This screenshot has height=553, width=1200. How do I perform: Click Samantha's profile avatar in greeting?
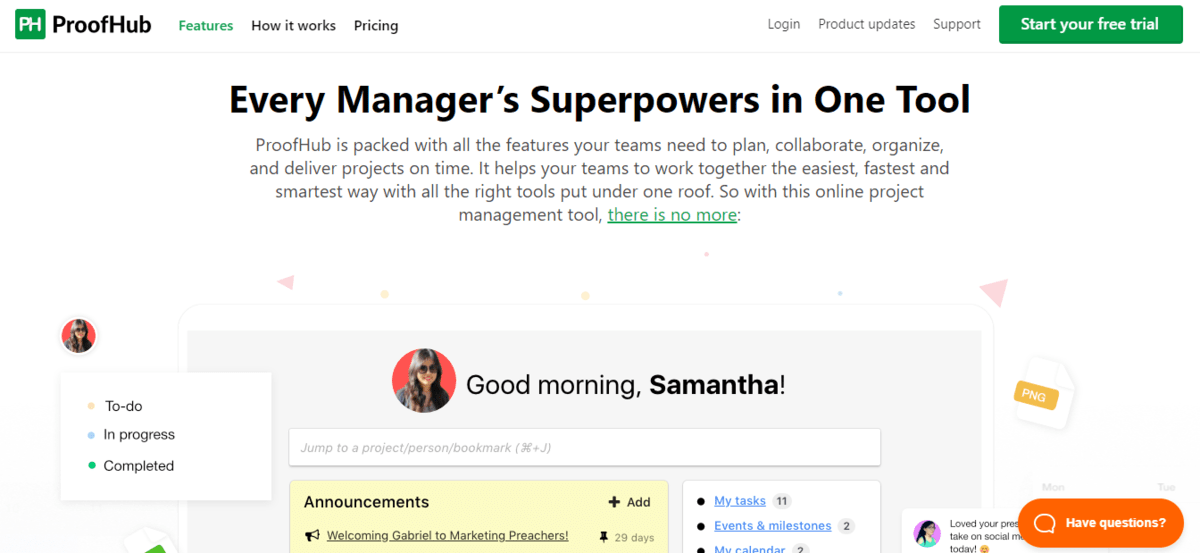(x=424, y=381)
